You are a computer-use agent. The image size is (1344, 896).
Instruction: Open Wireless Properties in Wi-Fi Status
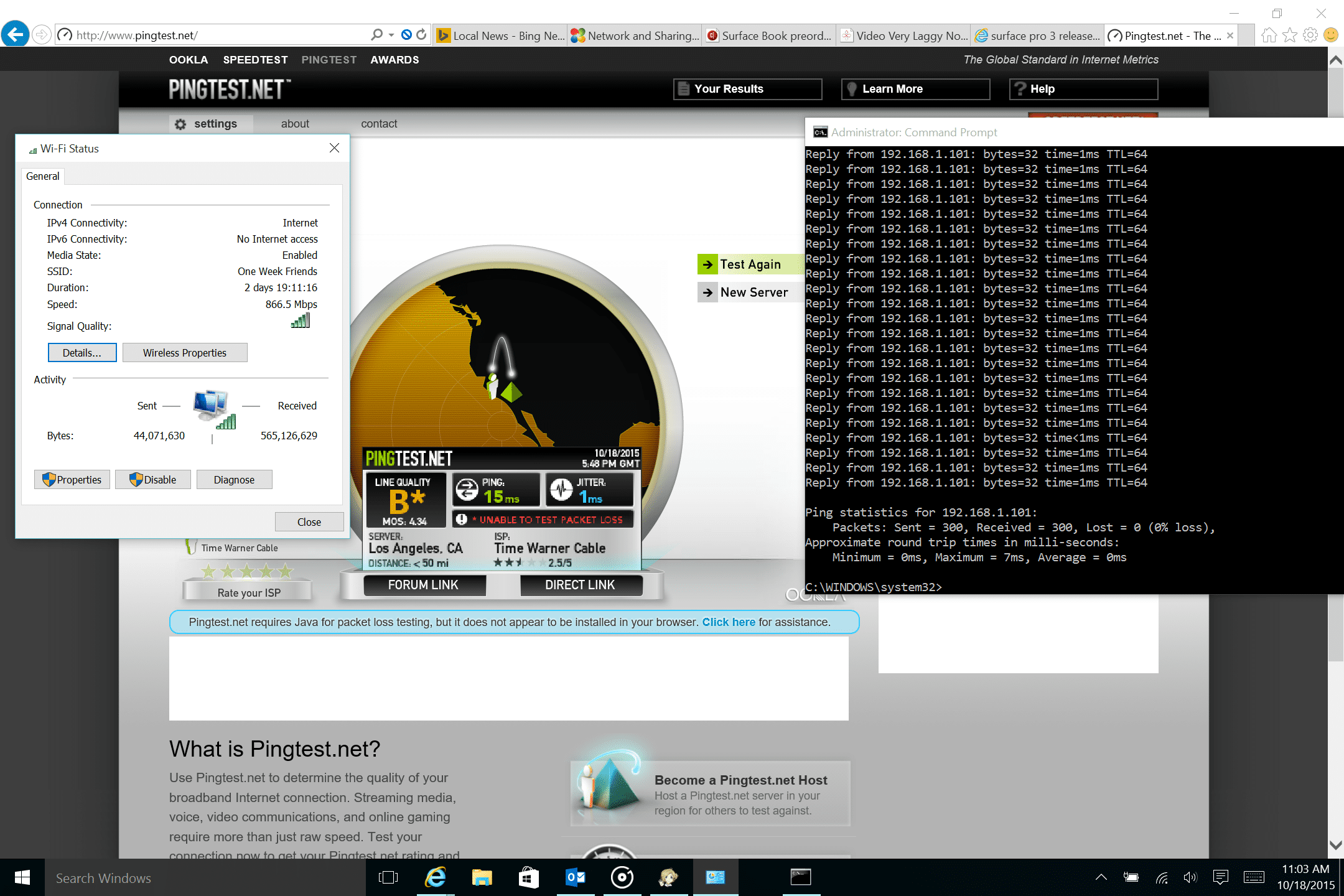coord(185,353)
